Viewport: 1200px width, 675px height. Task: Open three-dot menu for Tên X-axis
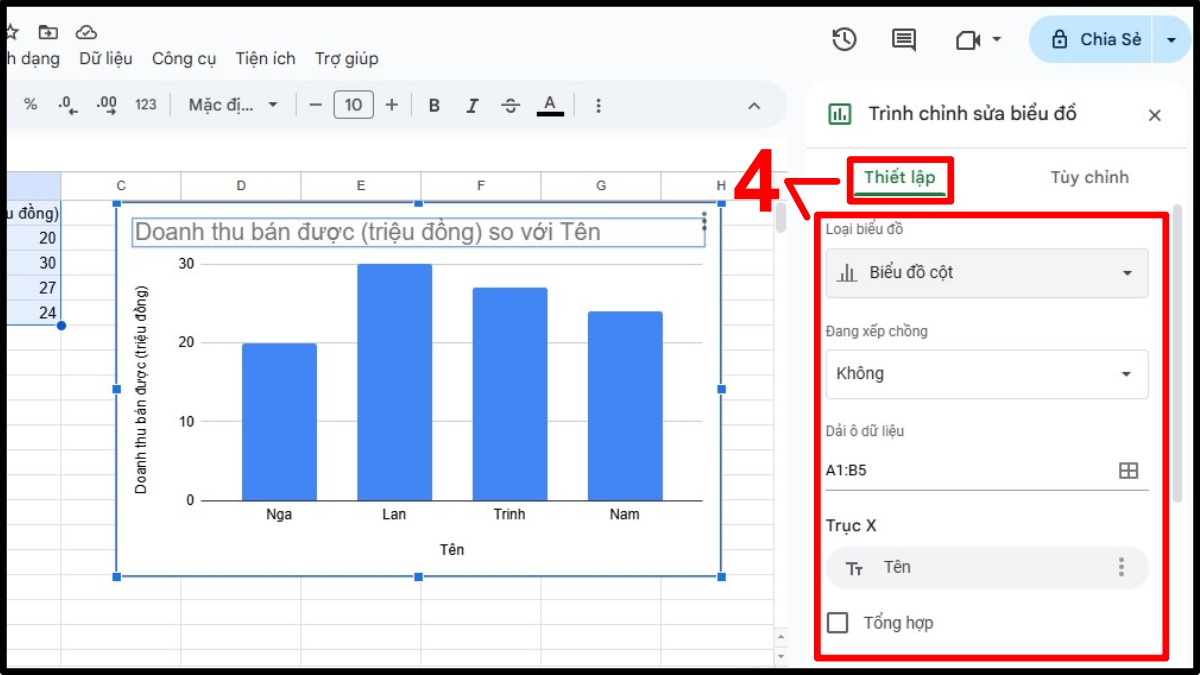[1121, 568]
